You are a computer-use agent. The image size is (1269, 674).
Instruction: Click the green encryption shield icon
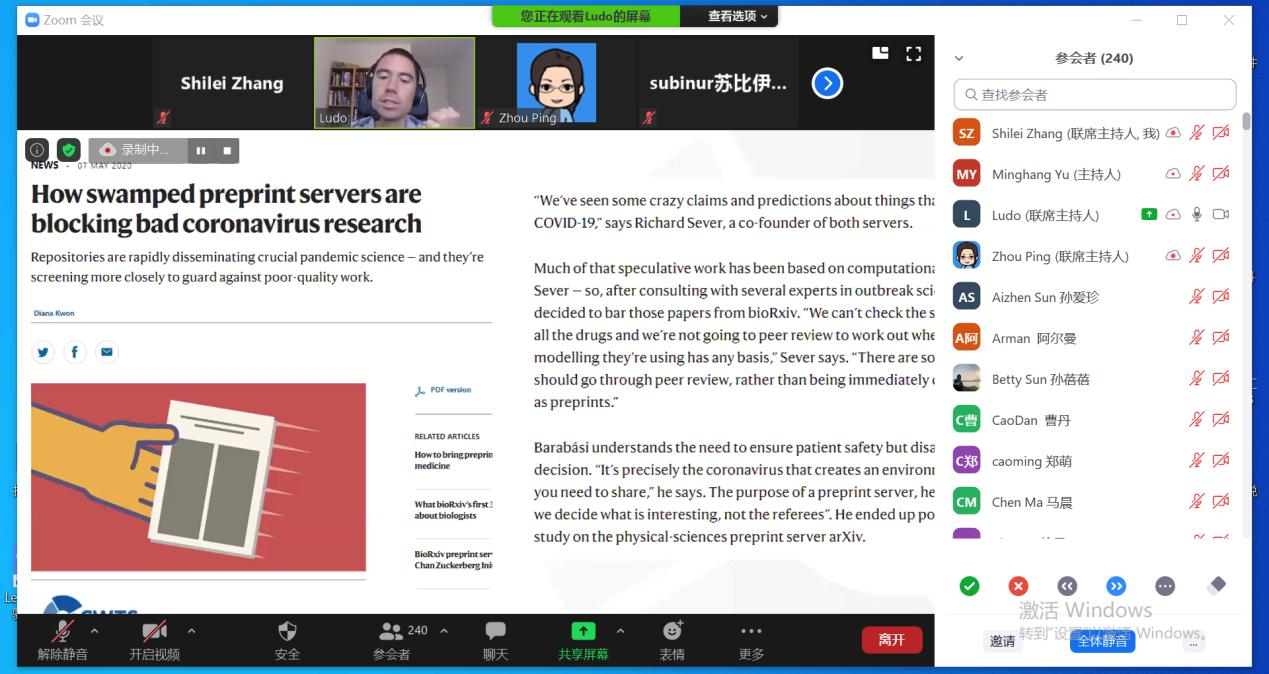[x=69, y=150]
